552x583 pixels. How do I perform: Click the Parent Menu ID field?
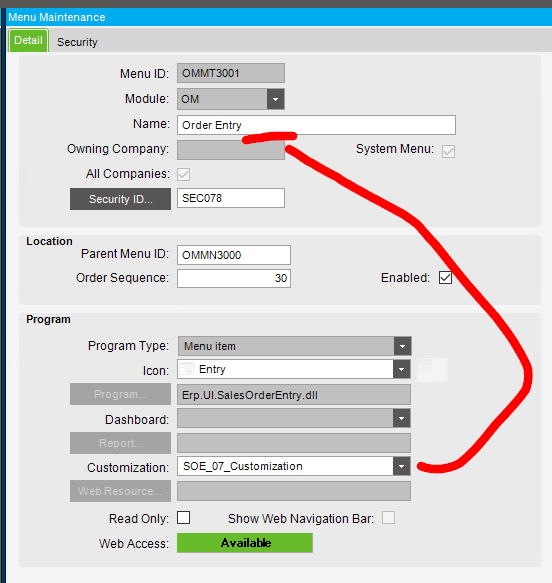(x=234, y=255)
